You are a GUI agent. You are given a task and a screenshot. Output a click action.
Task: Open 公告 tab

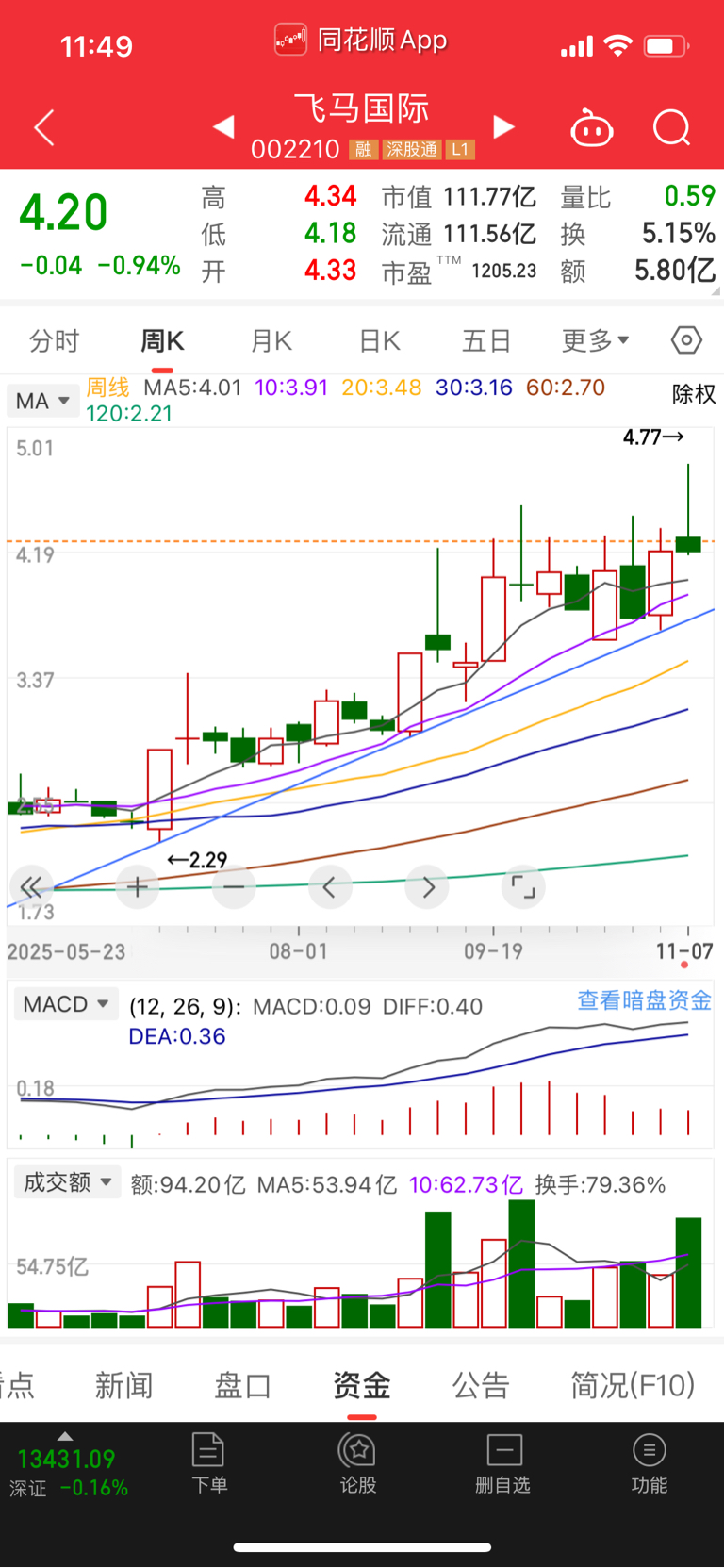[481, 1385]
